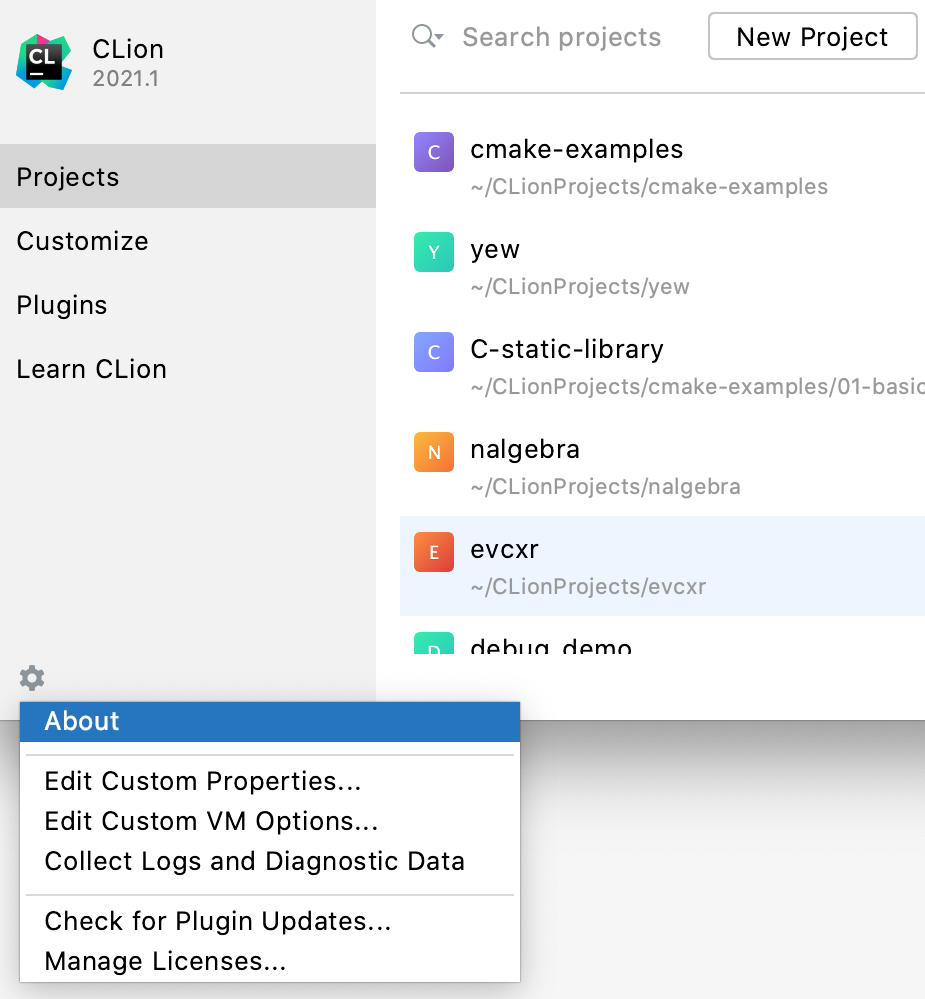Click the nalgebra project avatar icon

(433, 452)
